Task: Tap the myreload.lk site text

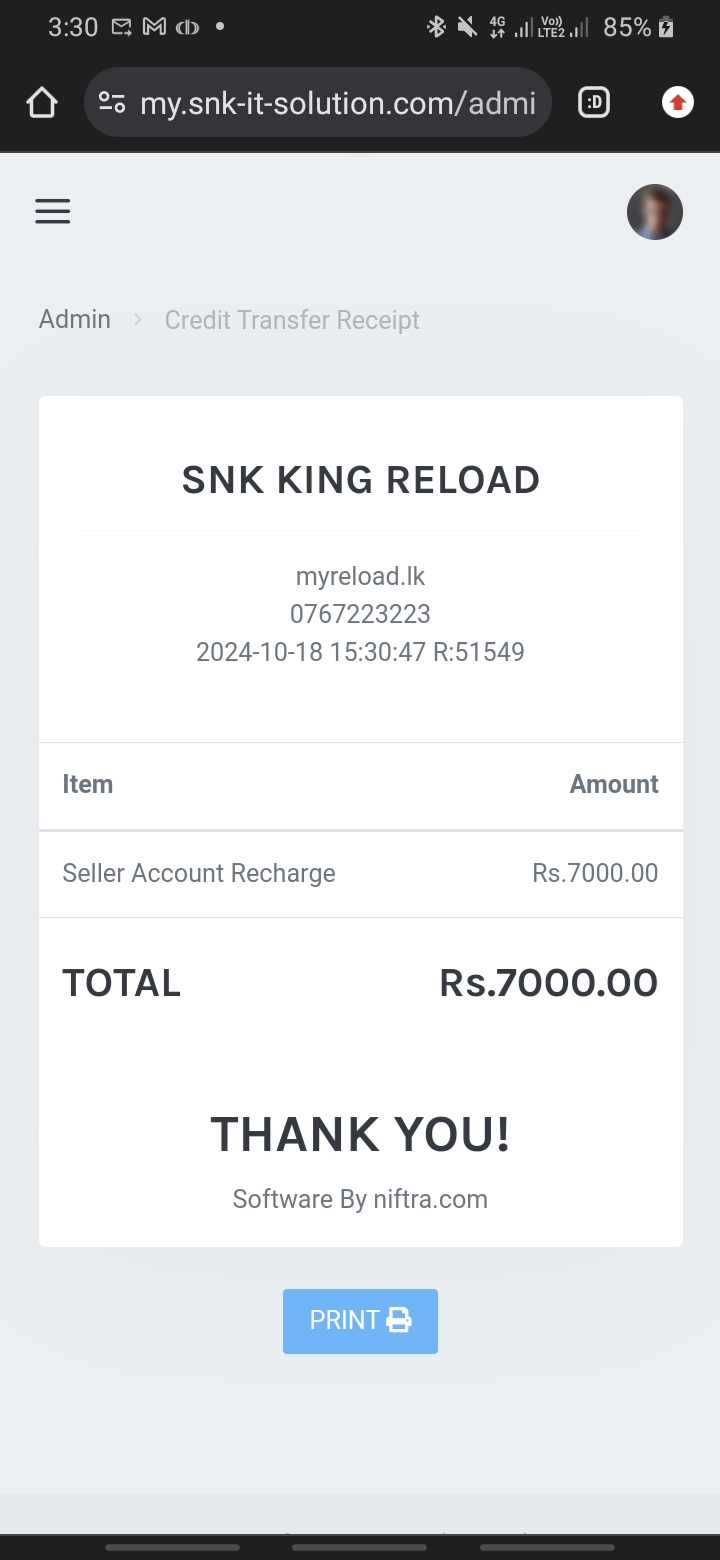Action: tap(361, 576)
